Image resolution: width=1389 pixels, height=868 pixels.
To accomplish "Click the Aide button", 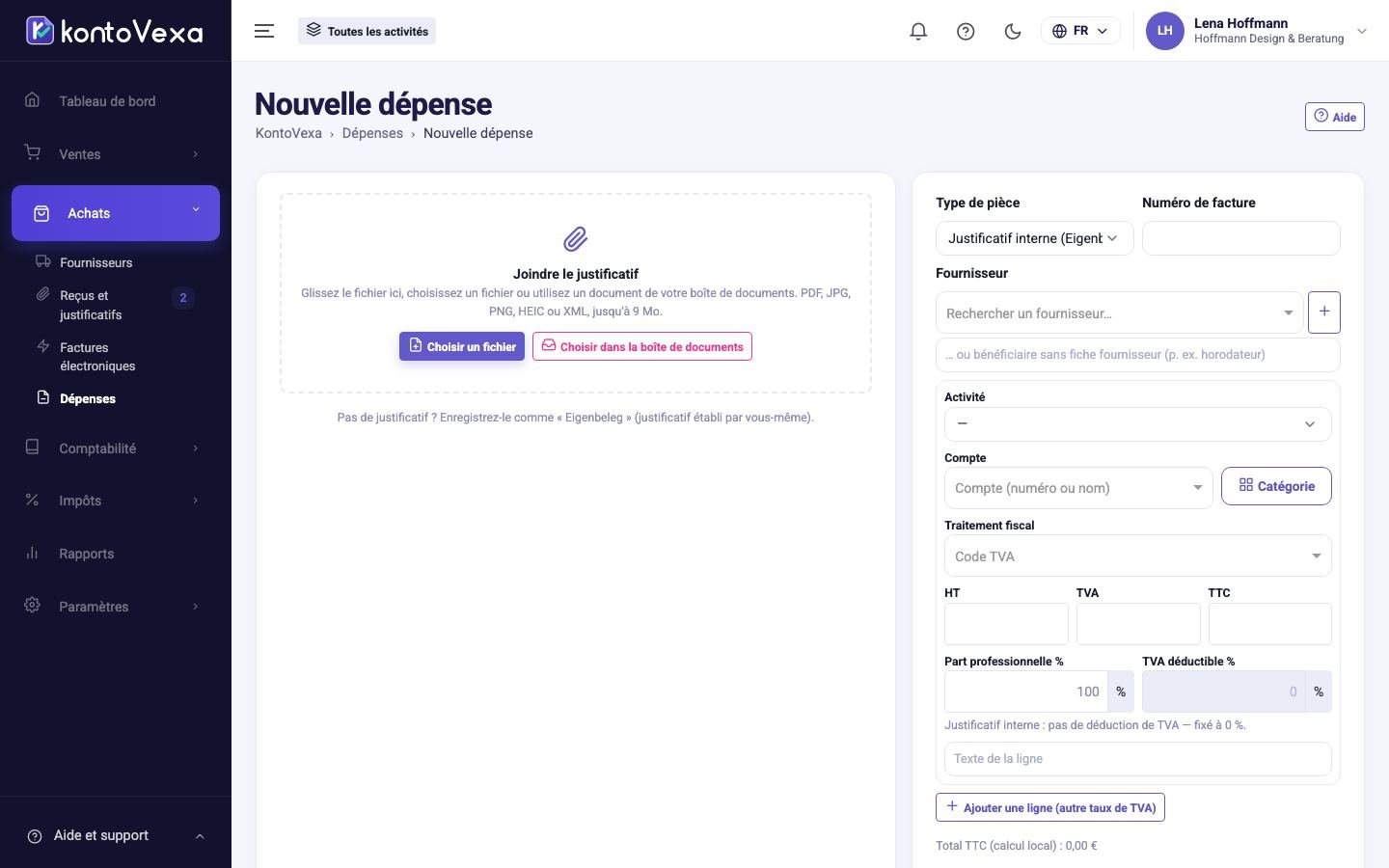I will 1335,117.
